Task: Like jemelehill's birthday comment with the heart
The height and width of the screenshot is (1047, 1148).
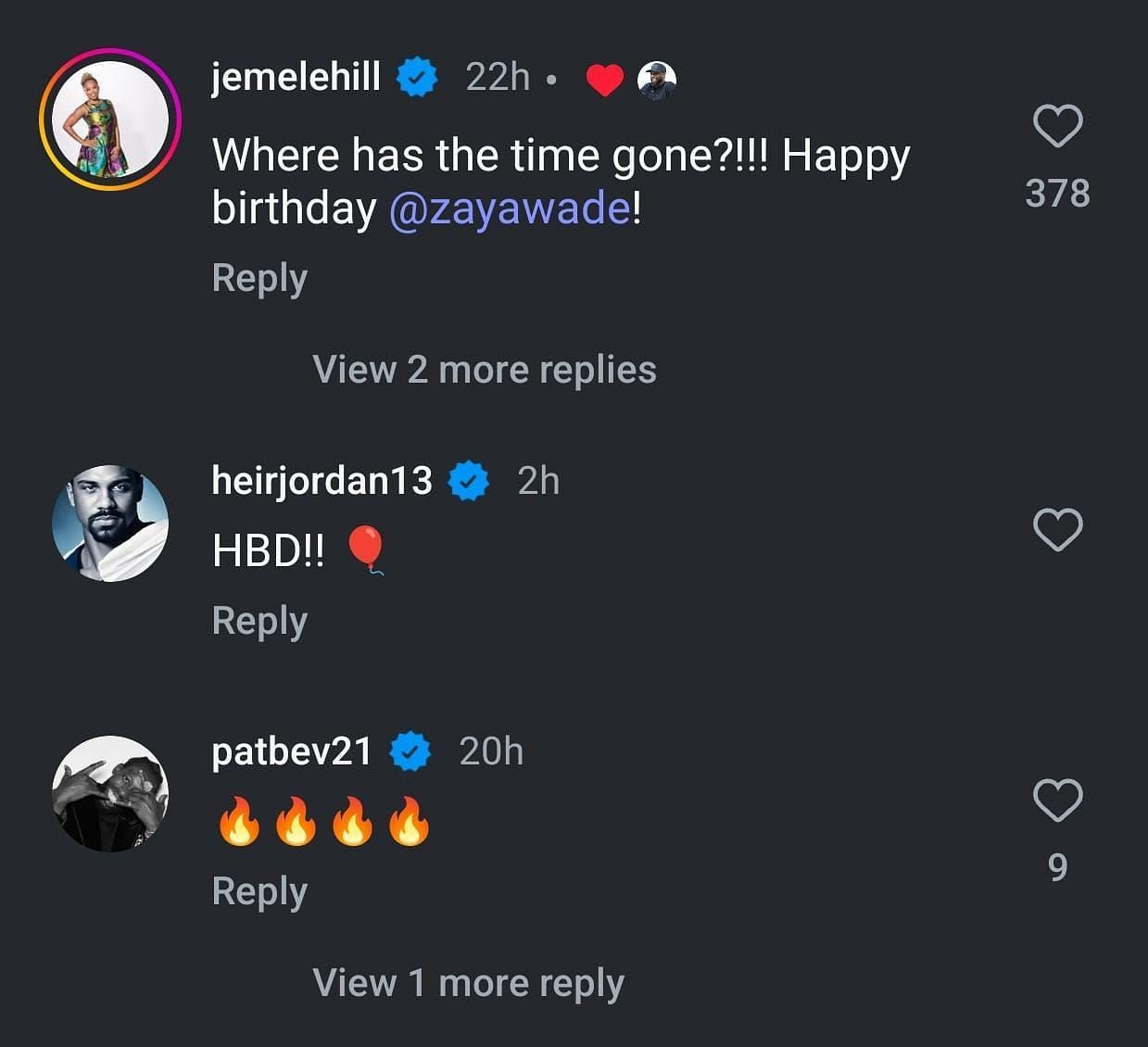Action: (1057, 127)
